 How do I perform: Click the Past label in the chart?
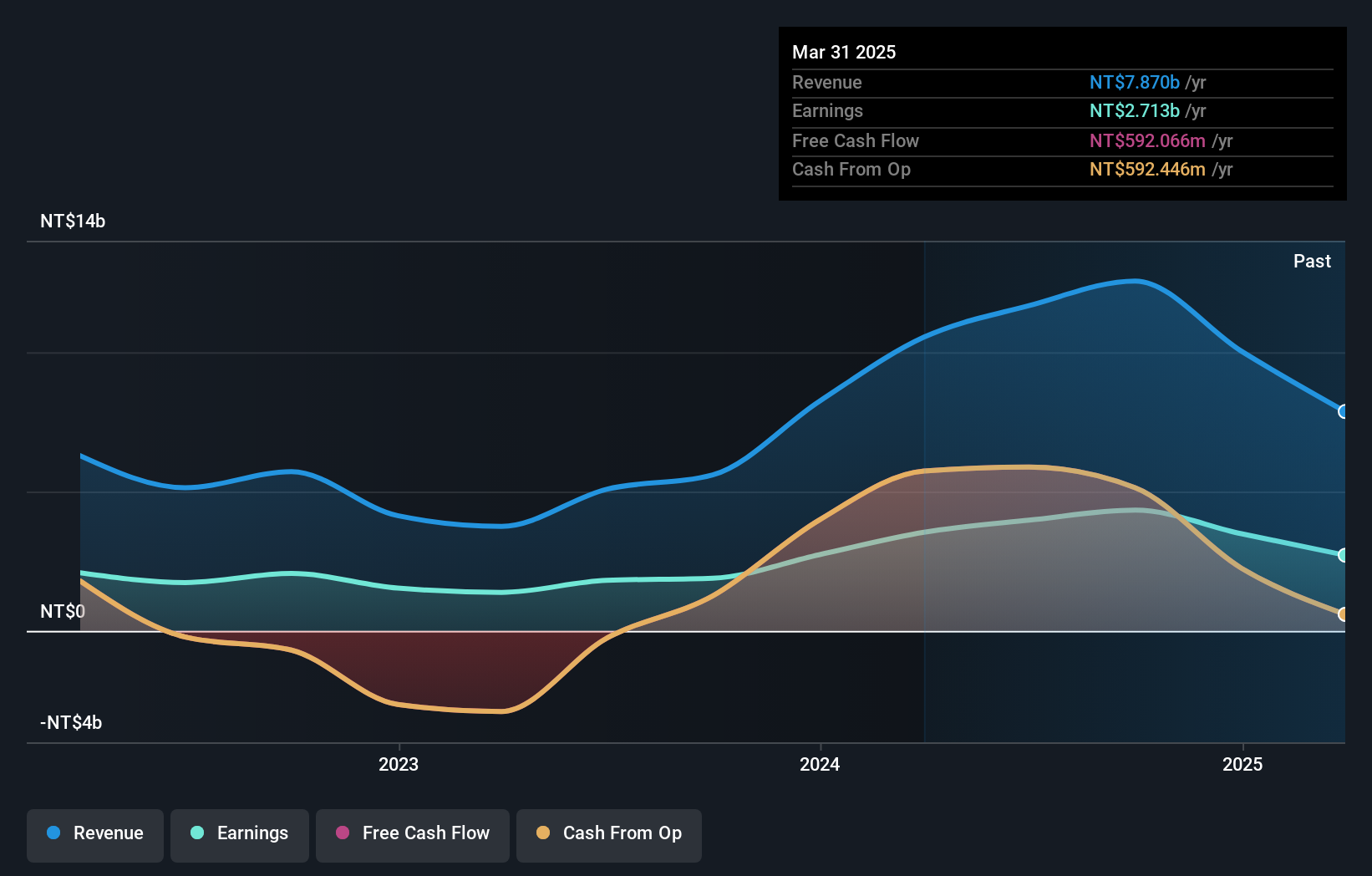pos(1312,261)
